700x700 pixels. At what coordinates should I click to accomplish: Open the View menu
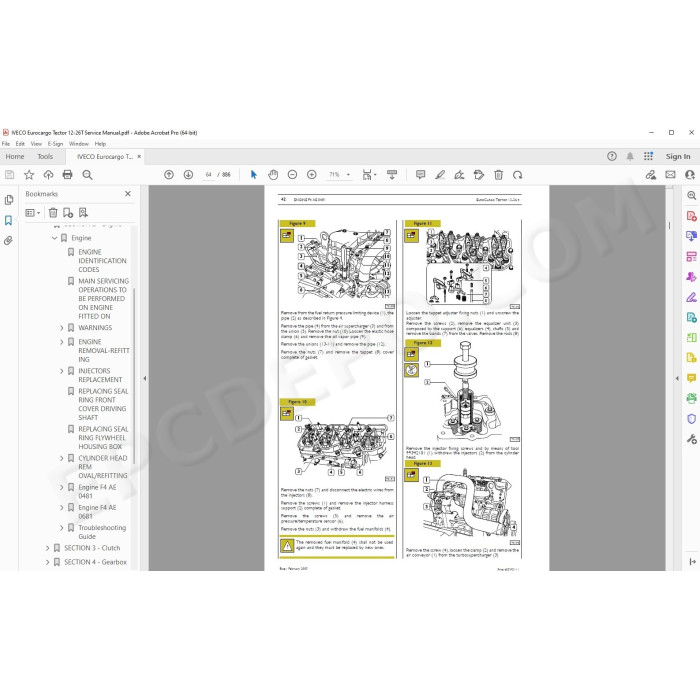36,144
